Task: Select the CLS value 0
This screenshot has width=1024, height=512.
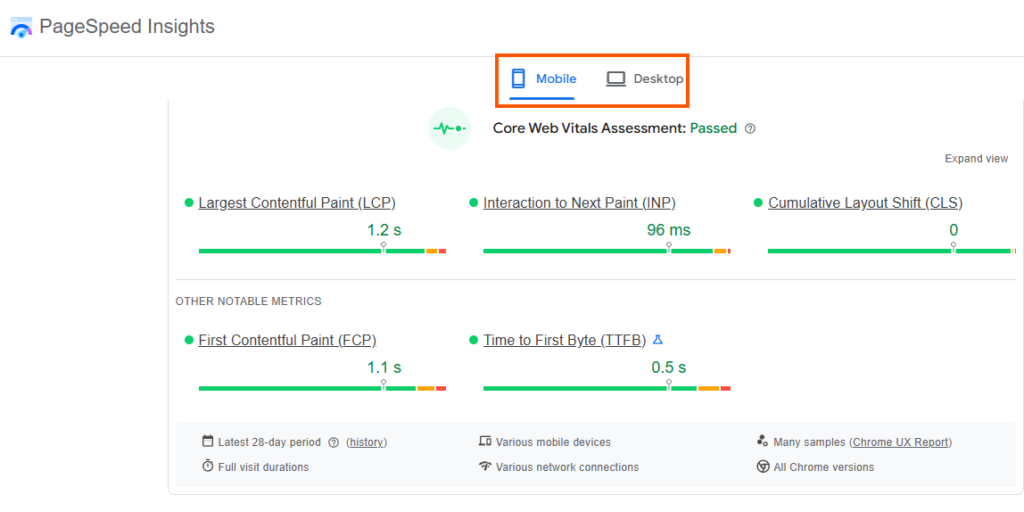Action: [x=953, y=230]
